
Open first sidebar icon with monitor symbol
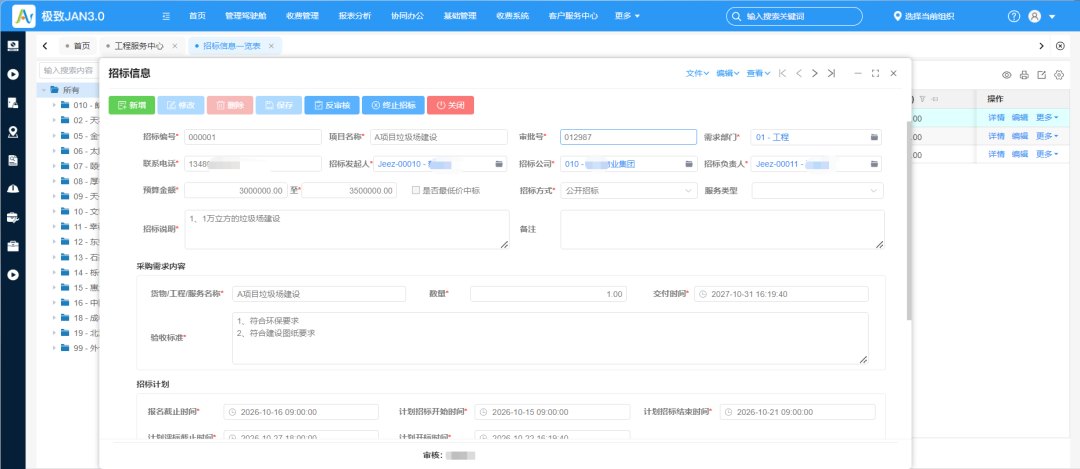tap(12, 46)
